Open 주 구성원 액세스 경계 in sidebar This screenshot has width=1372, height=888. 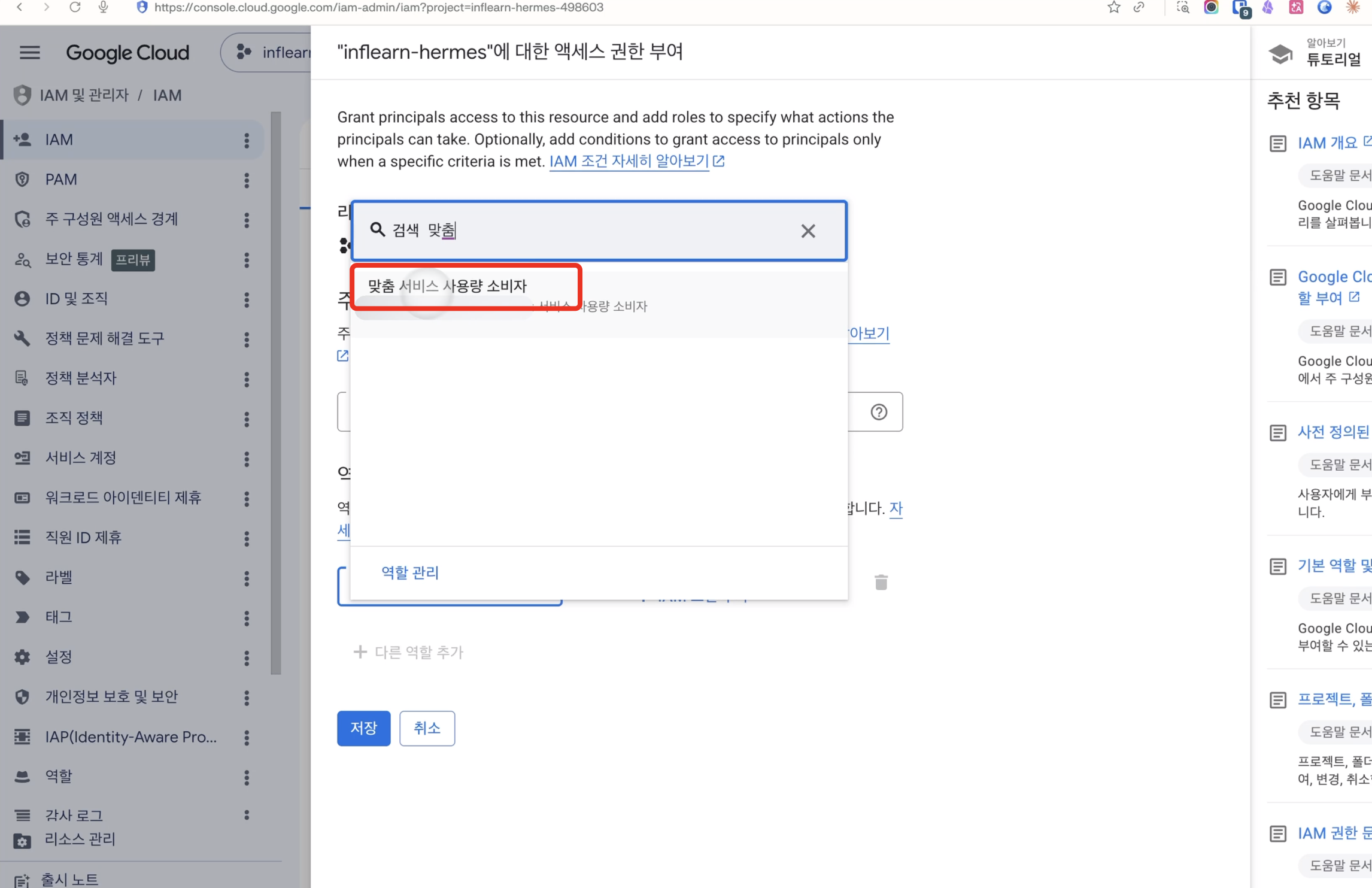(133, 219)
